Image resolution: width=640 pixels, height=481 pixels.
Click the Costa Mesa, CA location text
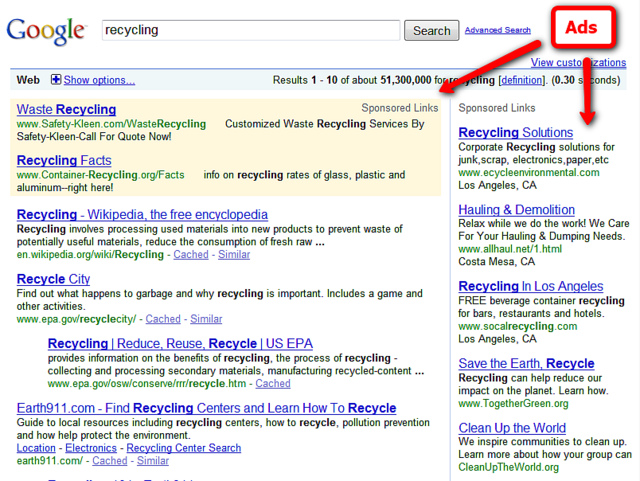496,261
